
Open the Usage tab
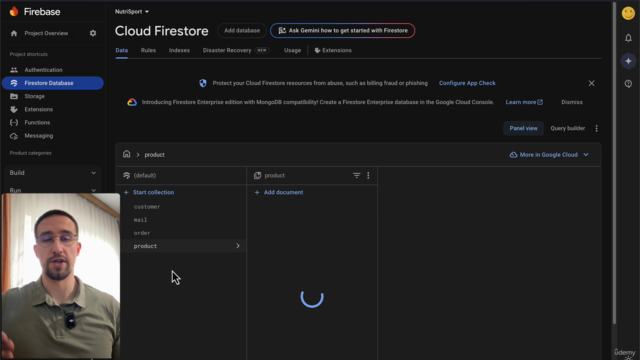[292, 51]
